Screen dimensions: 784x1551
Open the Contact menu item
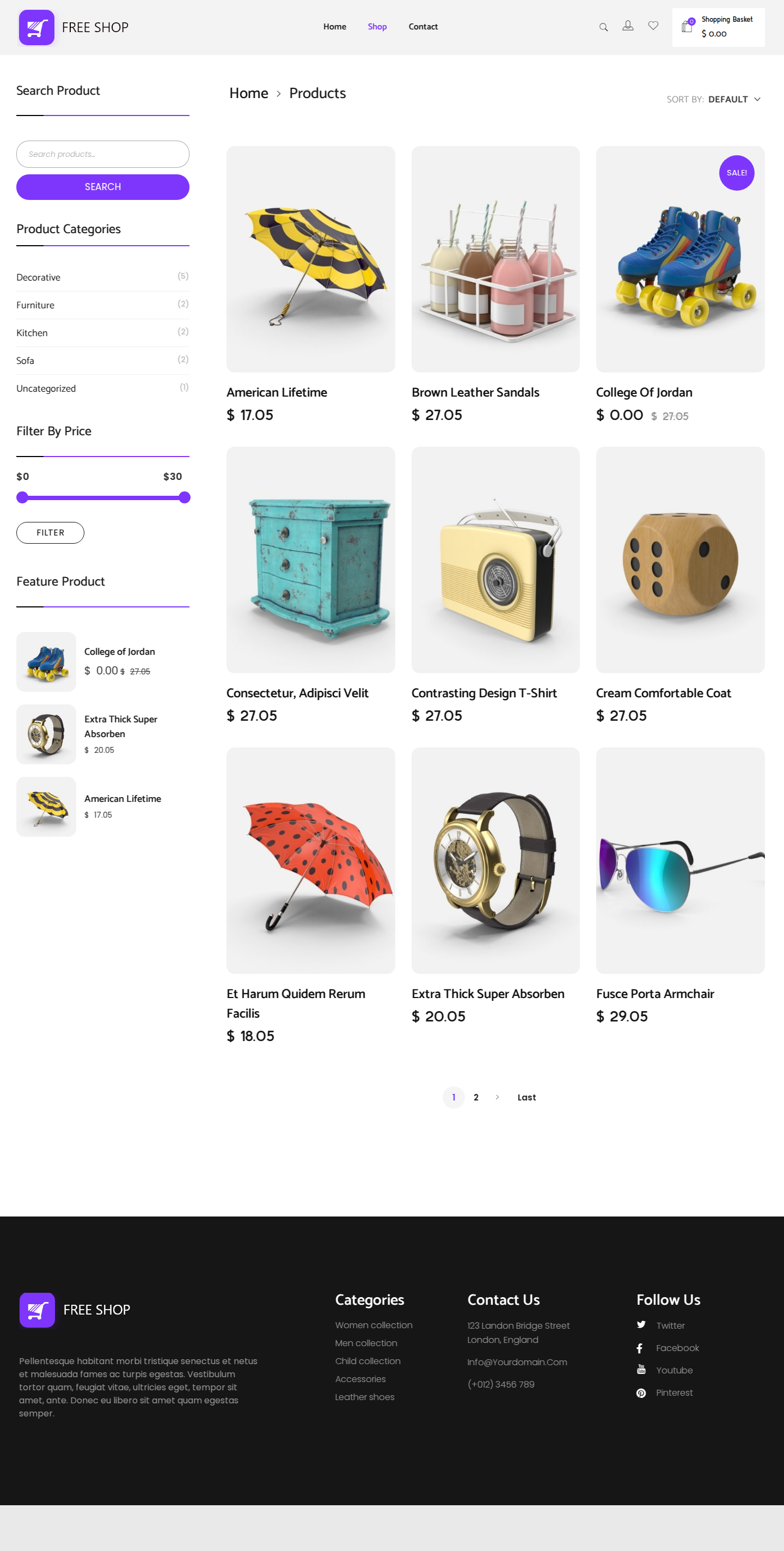click(423, 27)
